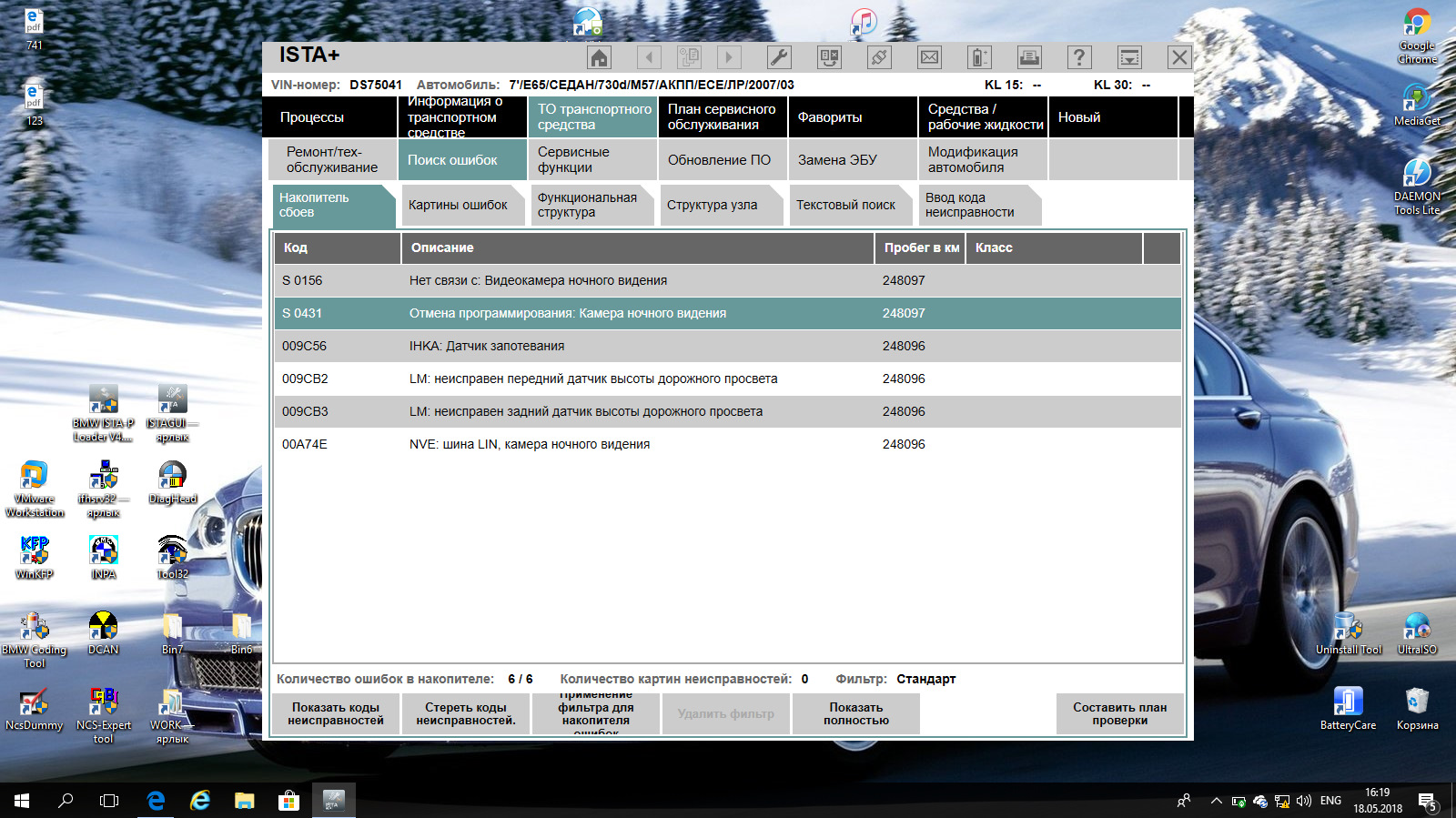Open VMware Workstation desktop shortcut
Screen dimensions: 1456x818
click(x=35, y=490)
